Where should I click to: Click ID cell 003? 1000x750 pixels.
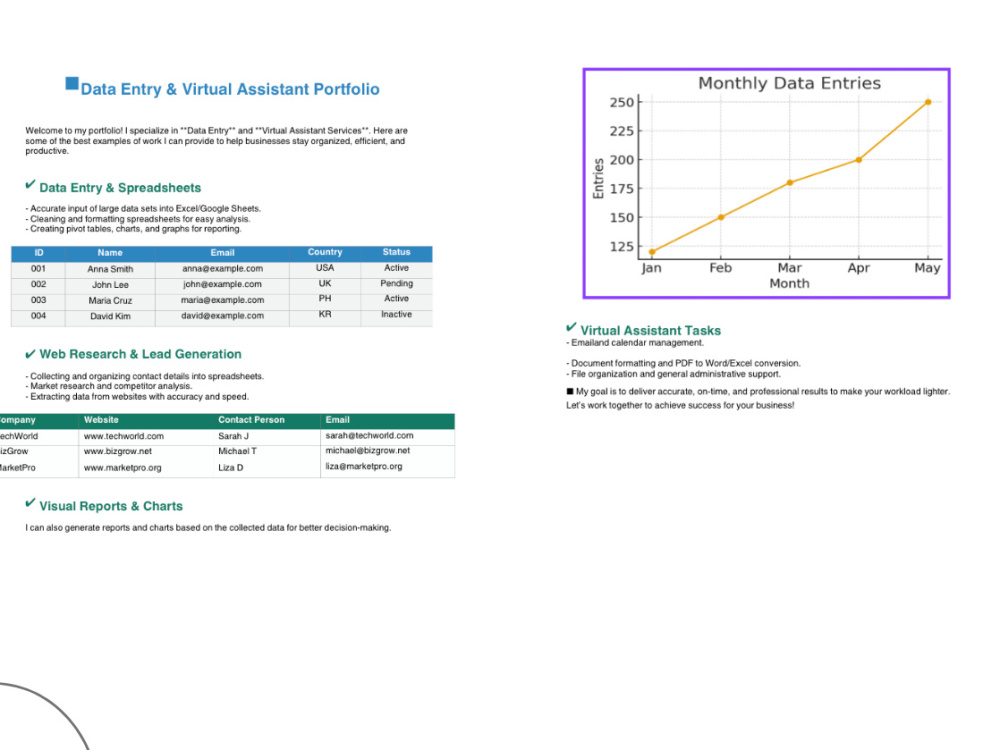38,300
